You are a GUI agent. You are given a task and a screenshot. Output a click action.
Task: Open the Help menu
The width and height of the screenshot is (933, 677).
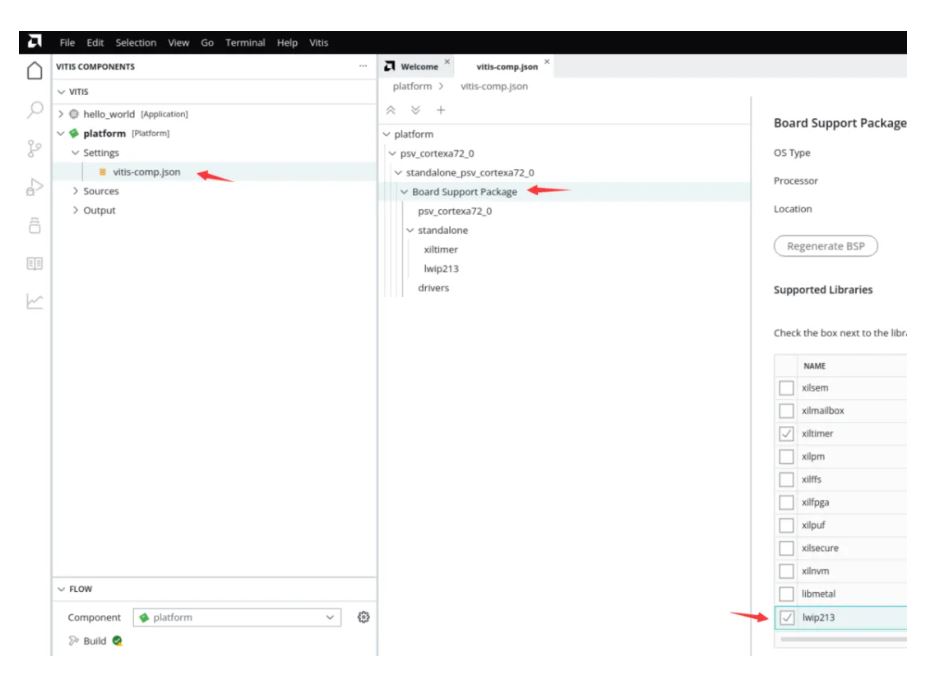coord(287,42)
